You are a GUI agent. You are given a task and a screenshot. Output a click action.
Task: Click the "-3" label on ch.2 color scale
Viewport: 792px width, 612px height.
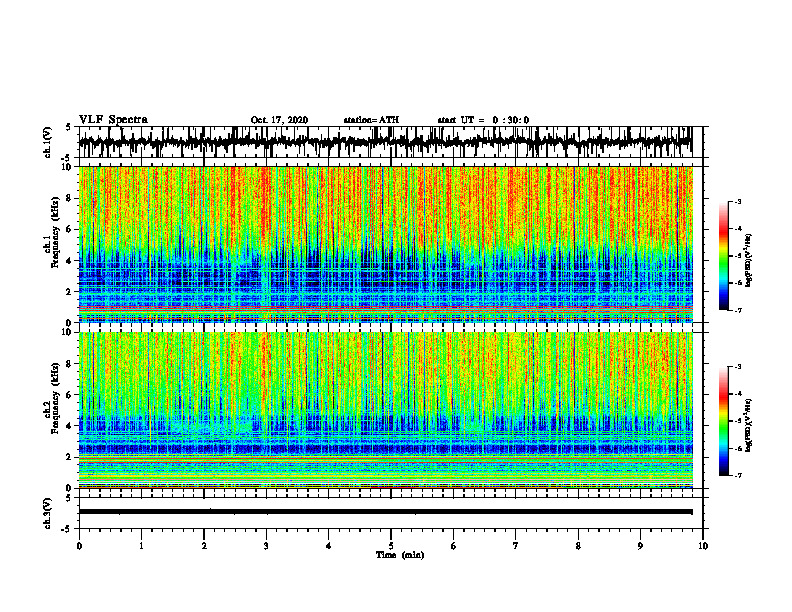(738, 367)
